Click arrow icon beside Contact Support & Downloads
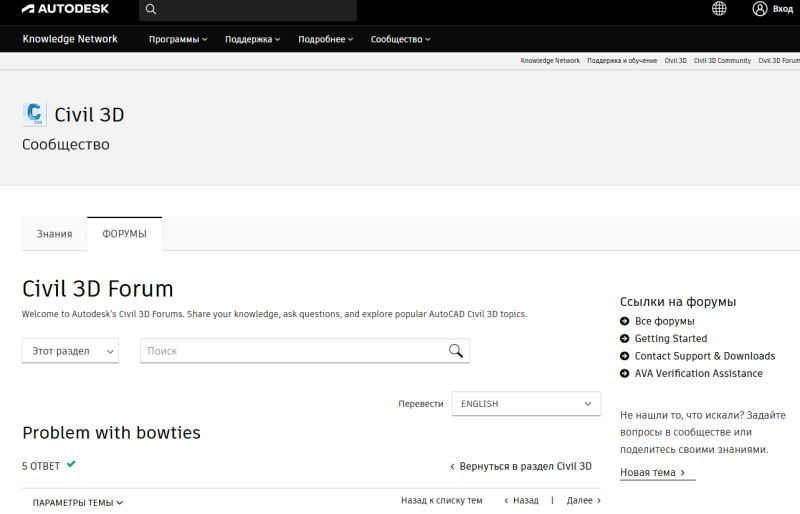This screenshot has height=514, width=800. pos(624,356)
